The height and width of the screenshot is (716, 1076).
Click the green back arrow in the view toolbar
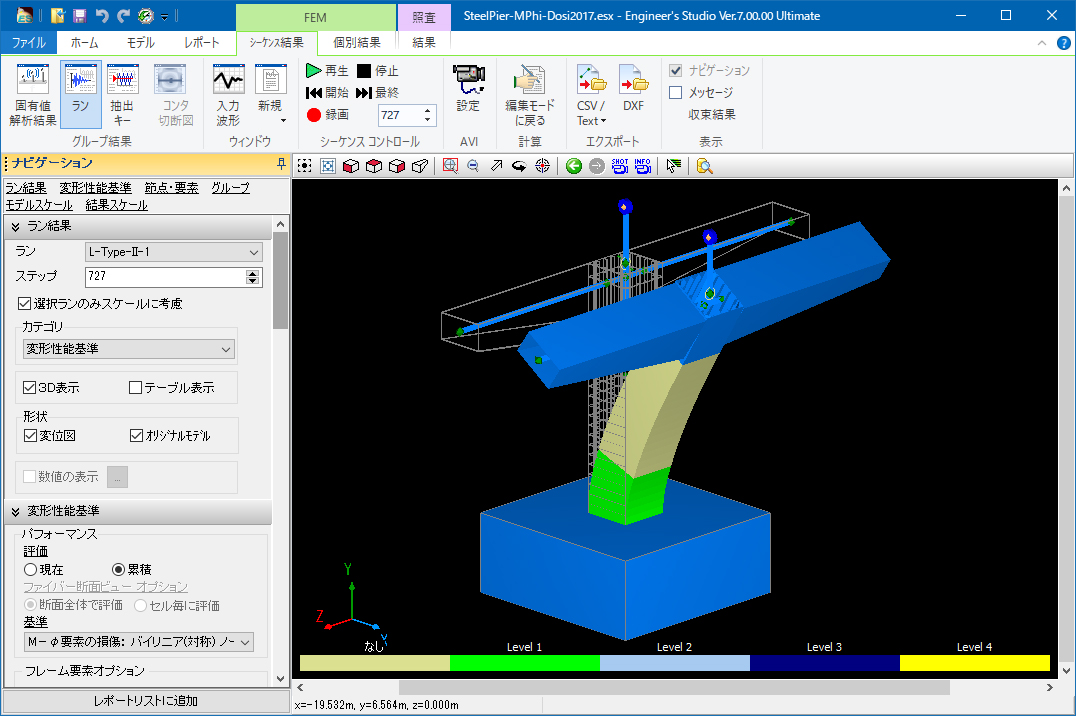pyautogui.click(x=573, y=166)
